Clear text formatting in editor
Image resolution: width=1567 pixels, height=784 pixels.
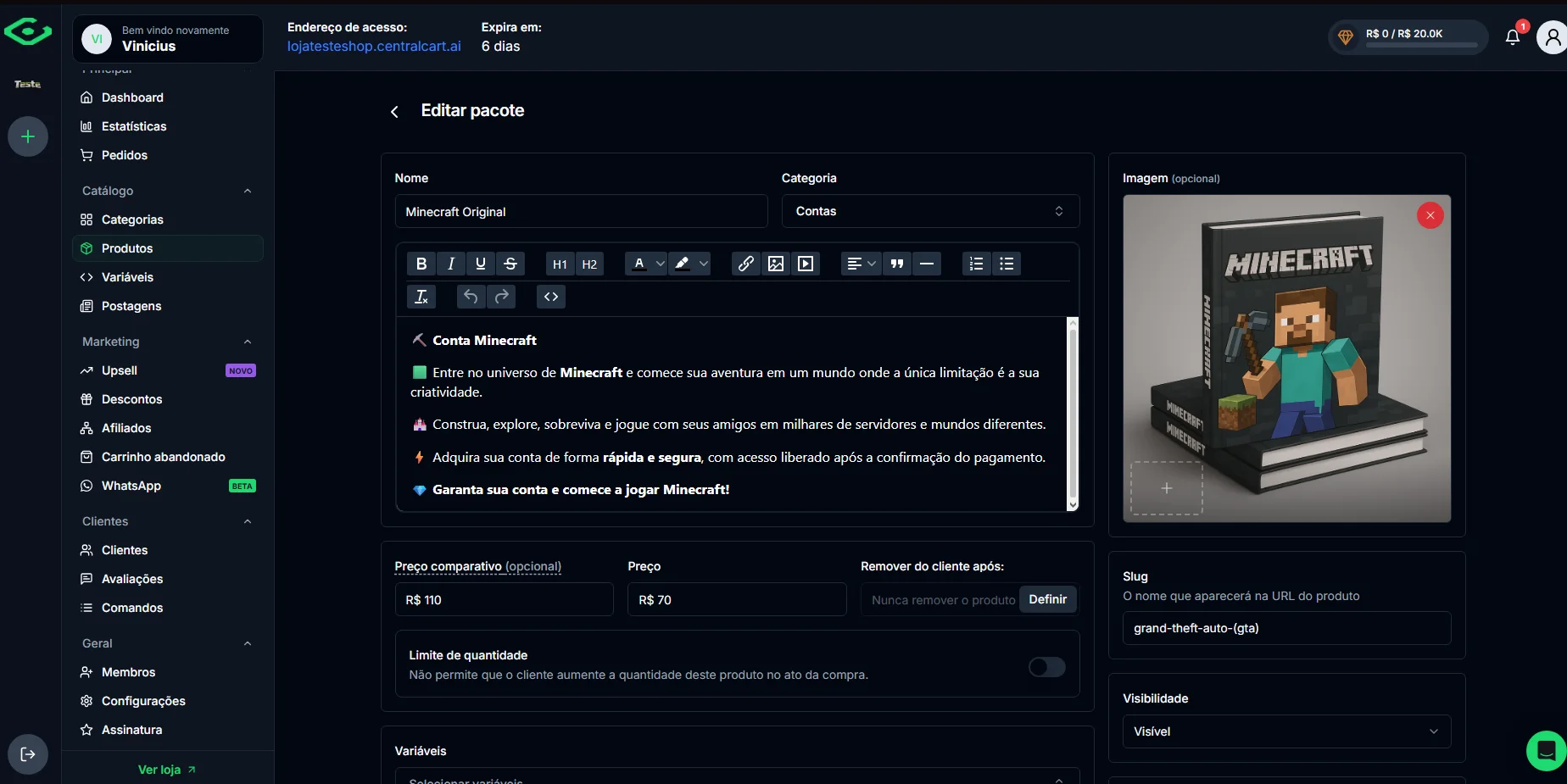coord(421,297)
